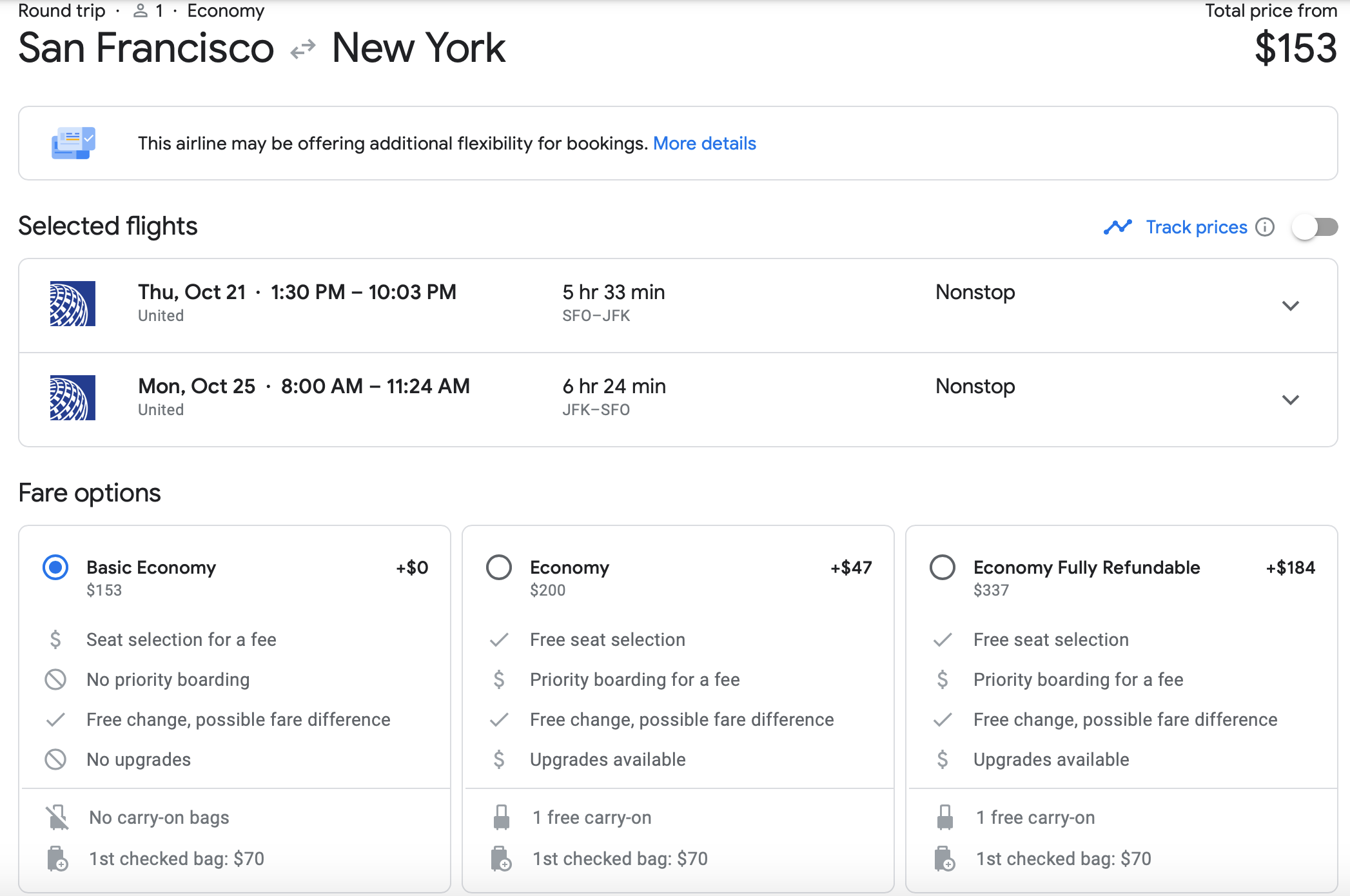
Task: Click the Track prices label
Action: pyautogui.click(x=1196, y=228)
